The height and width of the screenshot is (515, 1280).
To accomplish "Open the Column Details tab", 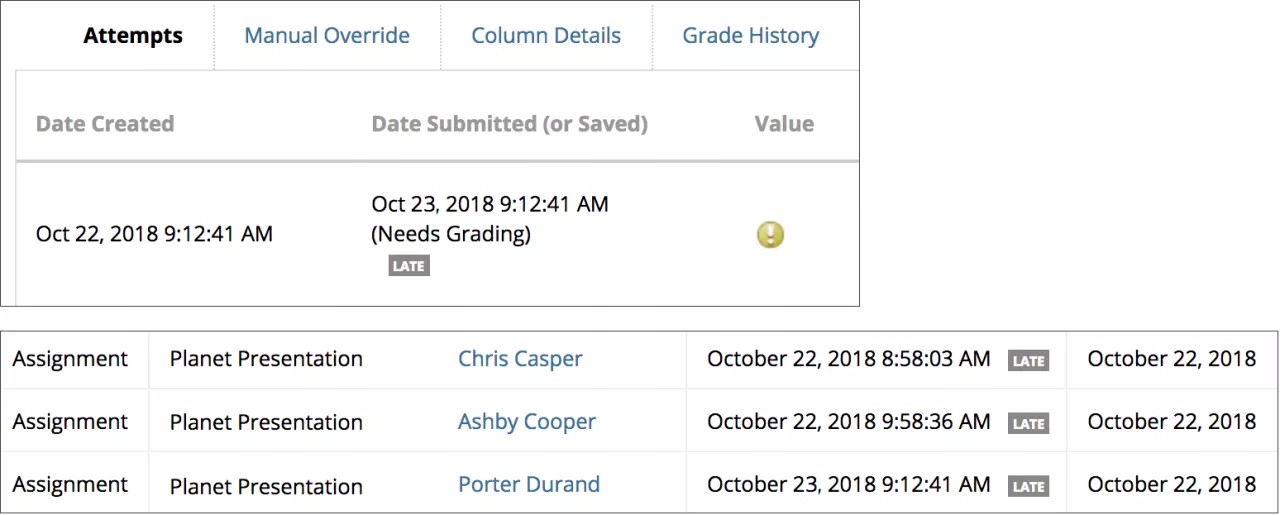I will tap(546, 36).
